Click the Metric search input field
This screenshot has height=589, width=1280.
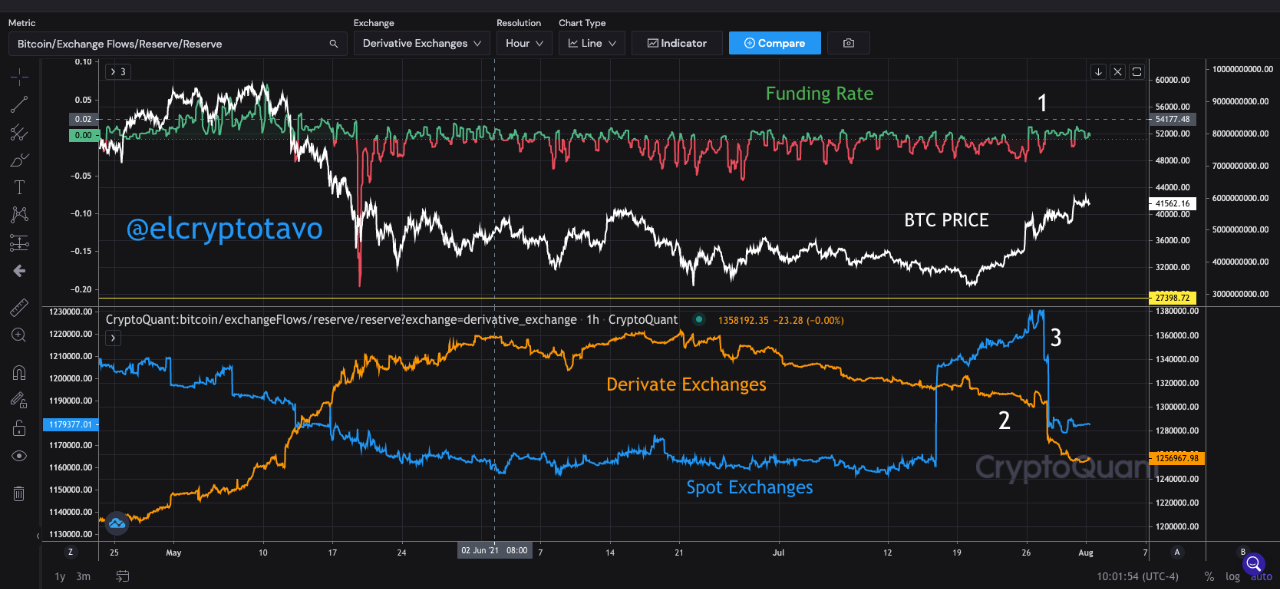[170, 43]
